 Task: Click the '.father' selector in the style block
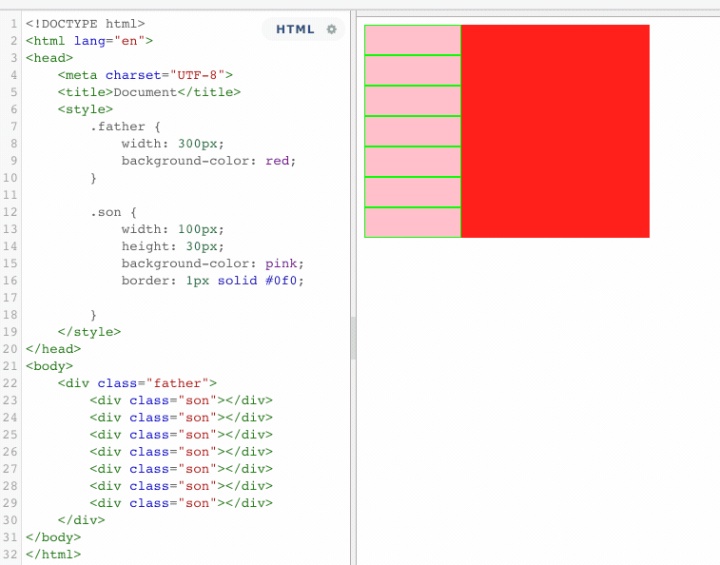coord(118,126)
